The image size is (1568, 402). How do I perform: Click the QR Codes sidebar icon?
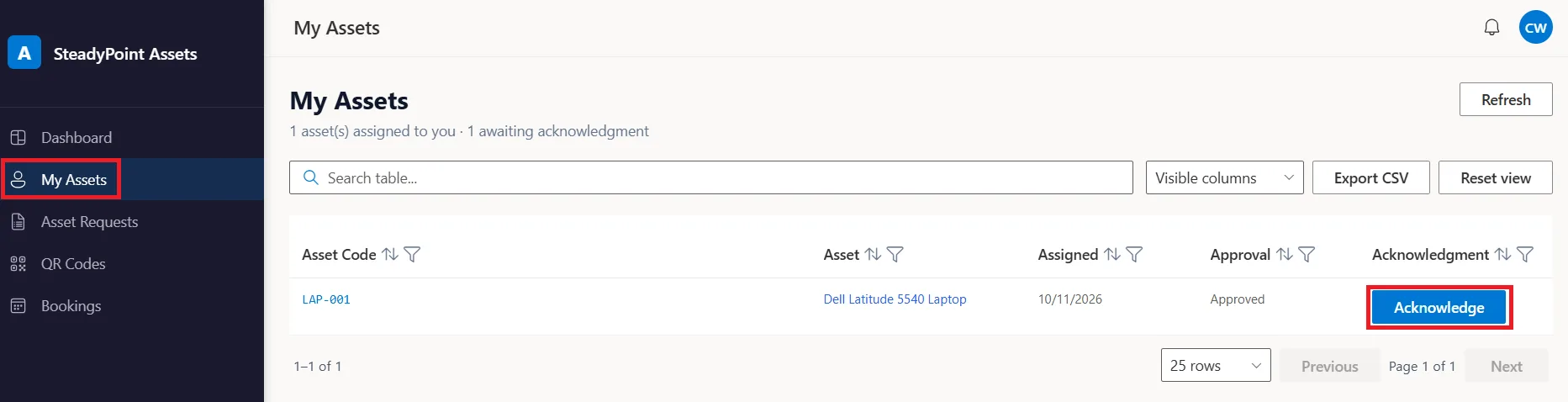[x=18, y=263]
